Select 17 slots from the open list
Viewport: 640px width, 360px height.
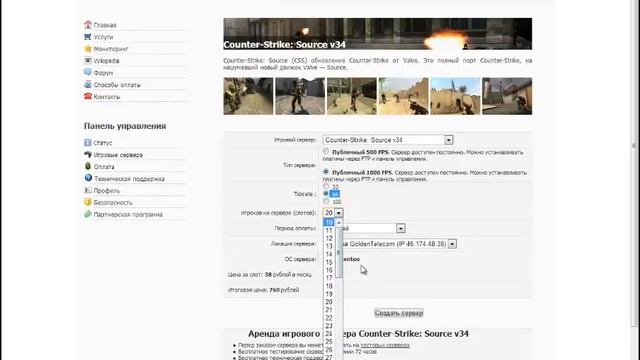coord(329,278)
